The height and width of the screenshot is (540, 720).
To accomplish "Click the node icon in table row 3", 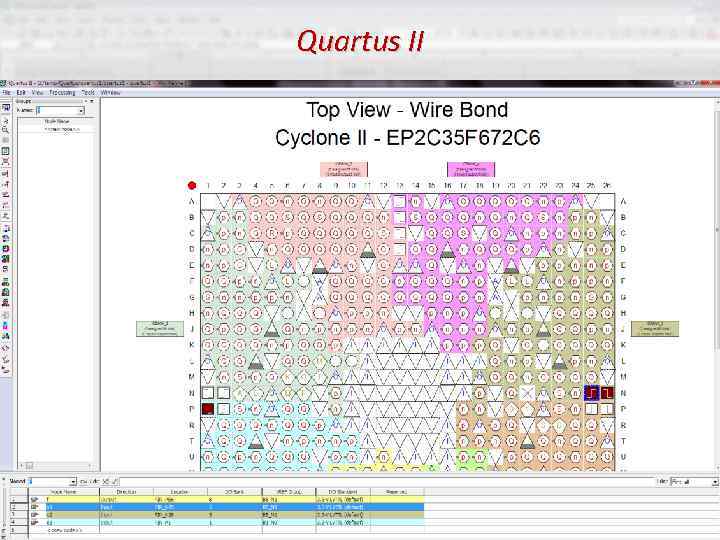I will point(35,515).
